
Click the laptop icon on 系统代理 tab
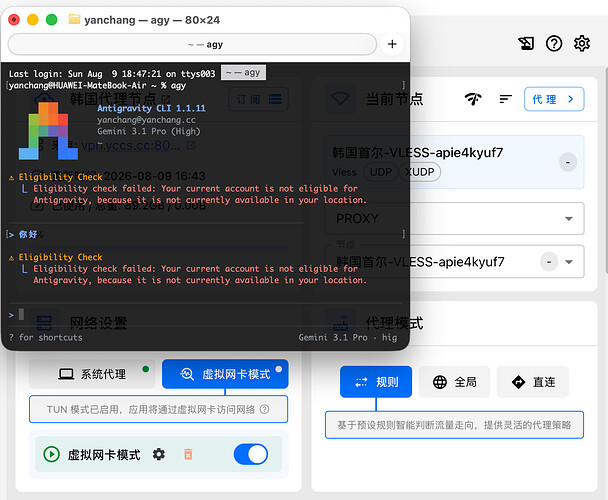click(x=66, y=374)
